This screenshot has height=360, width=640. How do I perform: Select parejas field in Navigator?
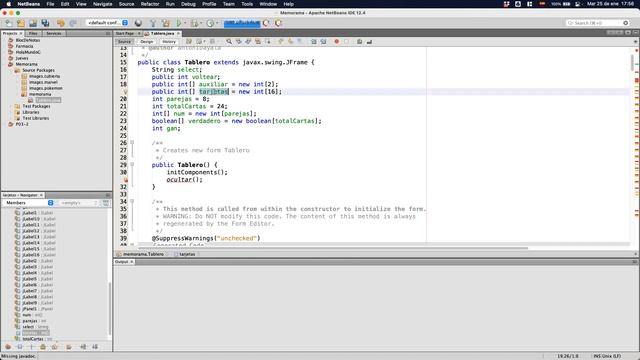[x=30, y=321]
